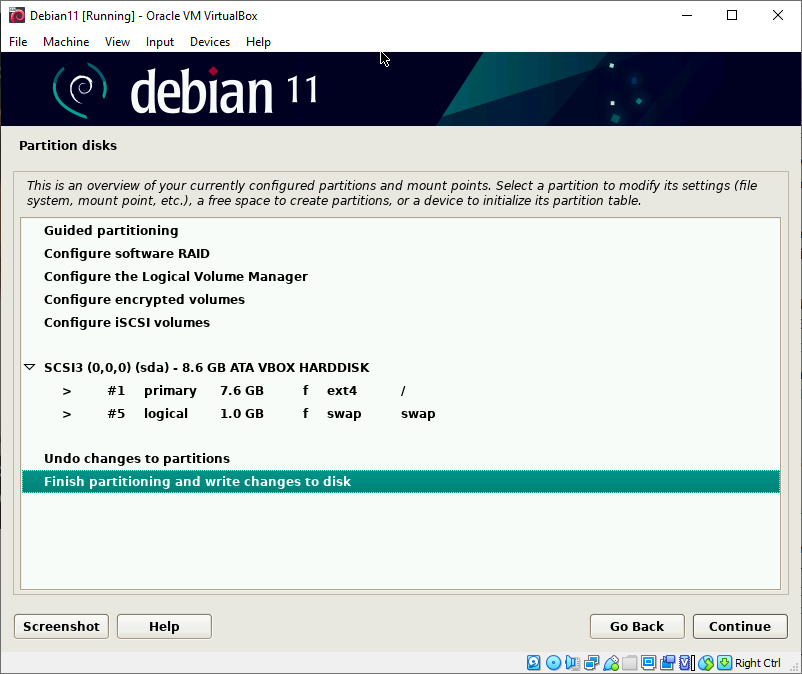Click the audio speaker status icon
802x674 pixels.
[x=572, y=663]
